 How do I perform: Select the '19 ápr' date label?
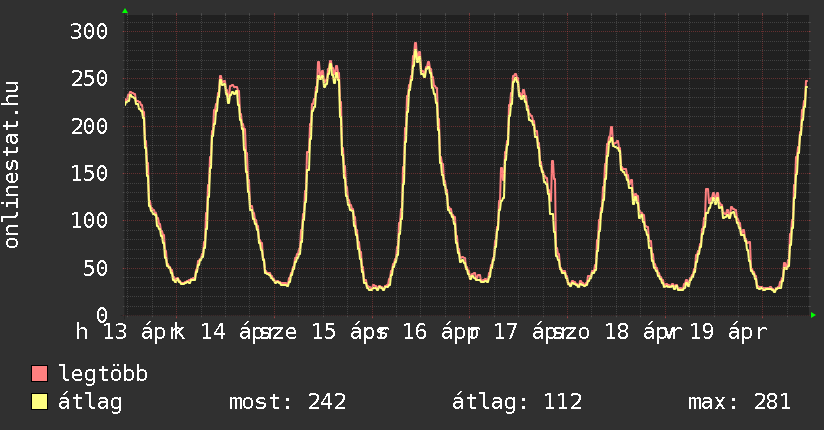tap(728, 331)
